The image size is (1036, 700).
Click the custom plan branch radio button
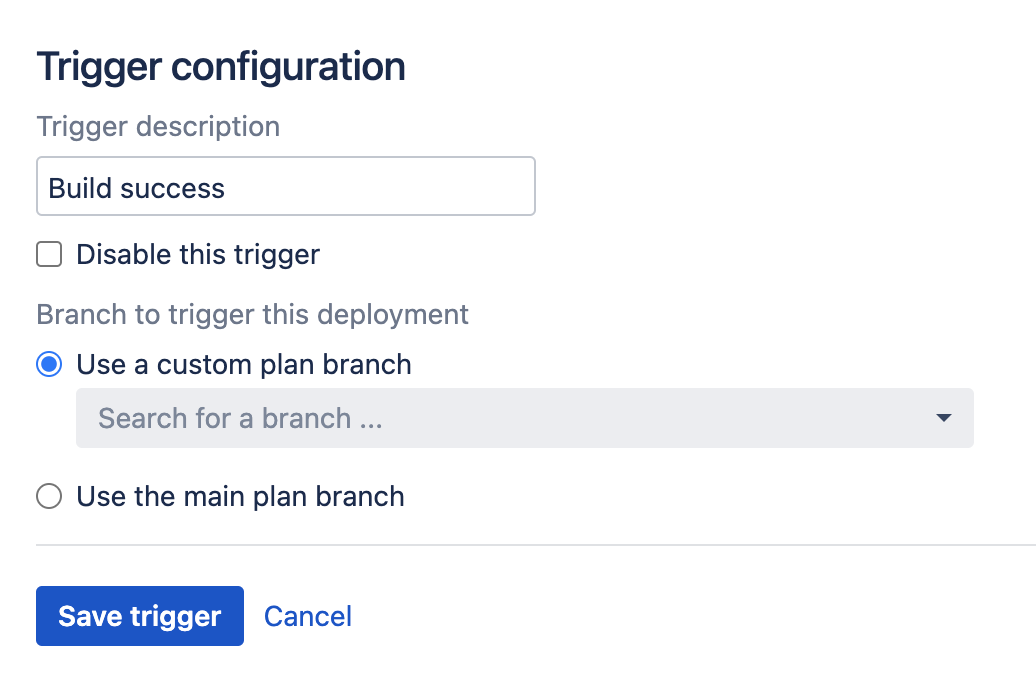point(48,364)
